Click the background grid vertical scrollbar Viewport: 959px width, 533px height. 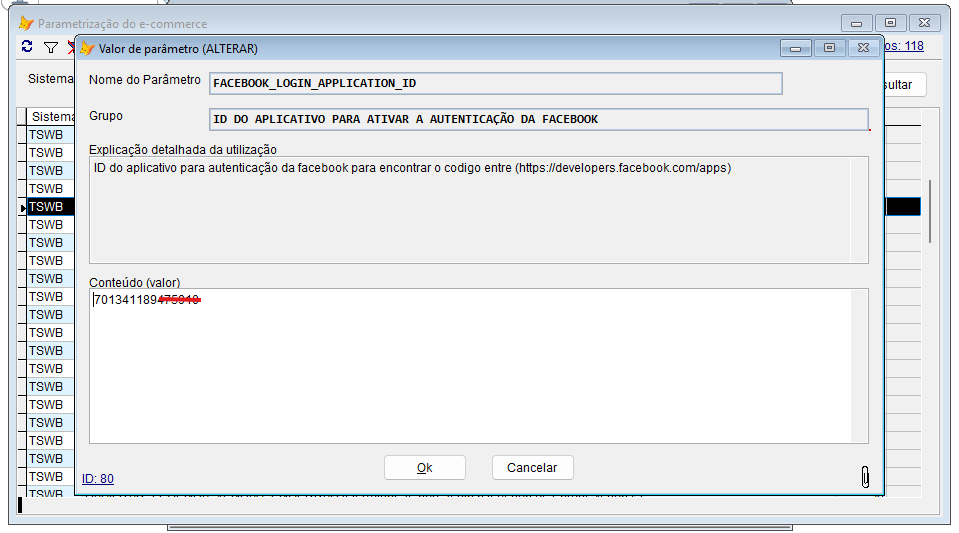(x=930, y=211)
